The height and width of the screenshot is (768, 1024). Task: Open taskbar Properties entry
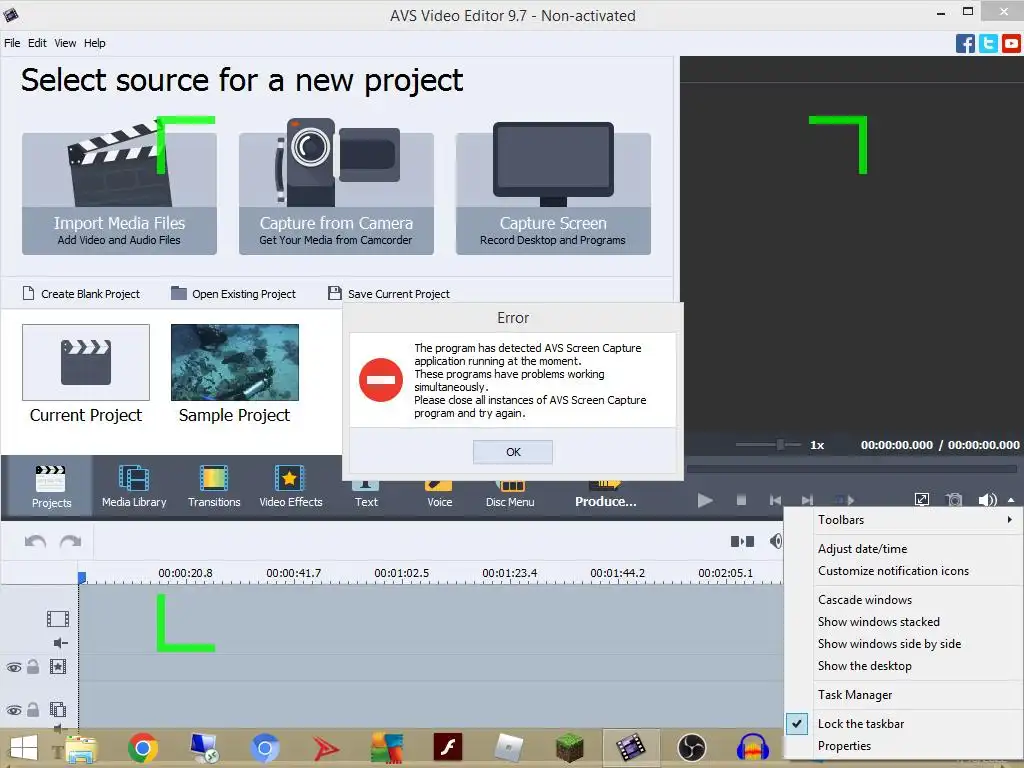point(903,746)
